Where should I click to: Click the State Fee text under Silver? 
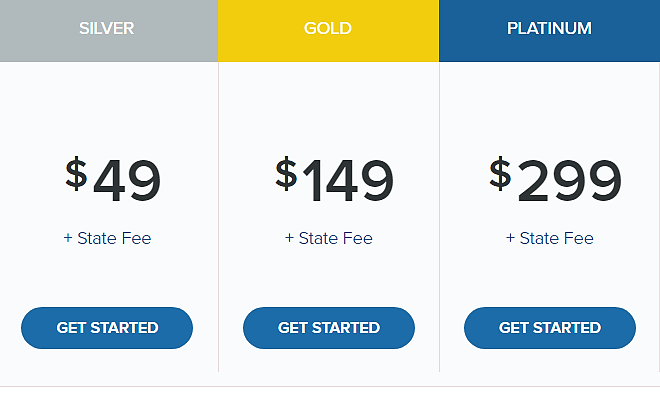(x=114, y=238)
